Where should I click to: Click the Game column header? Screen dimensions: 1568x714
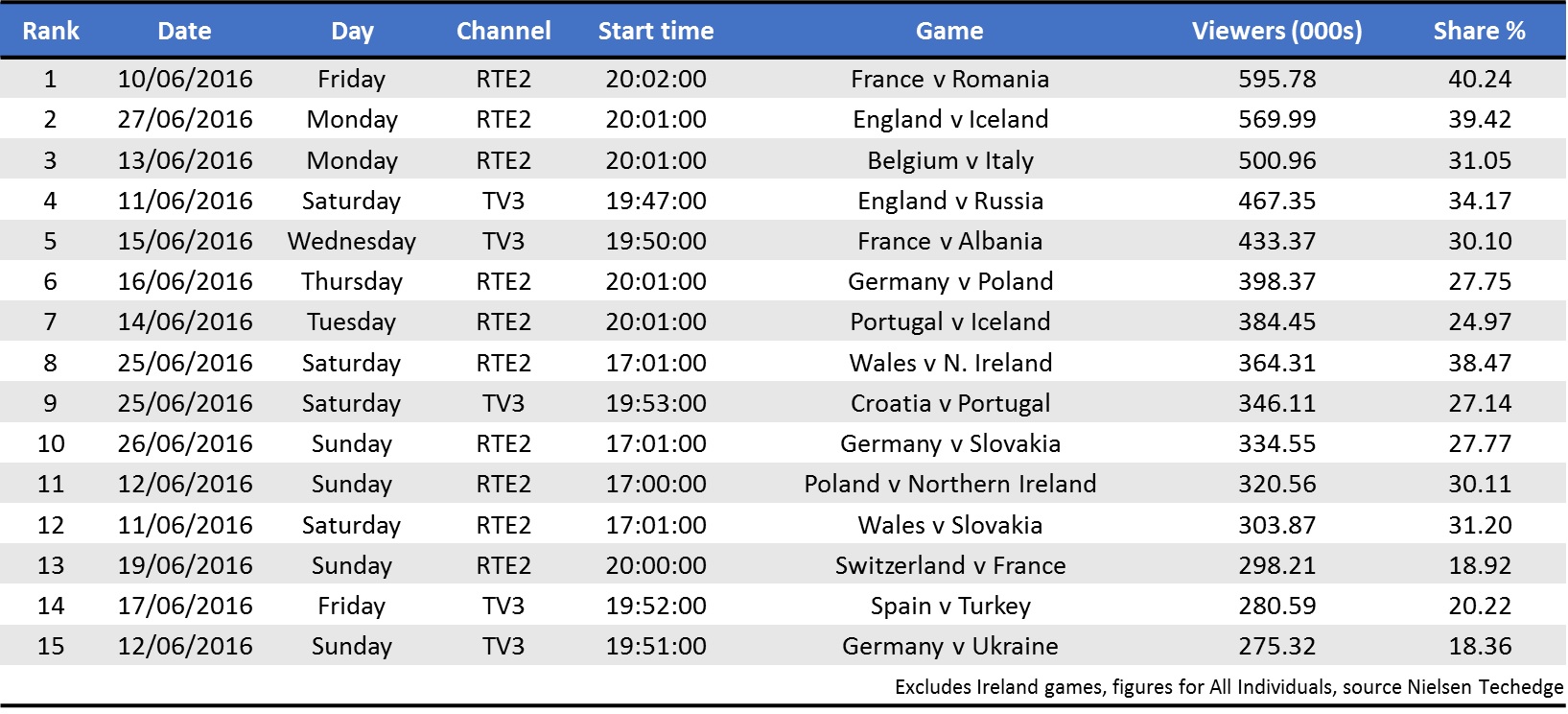click(x=949, y=31)
